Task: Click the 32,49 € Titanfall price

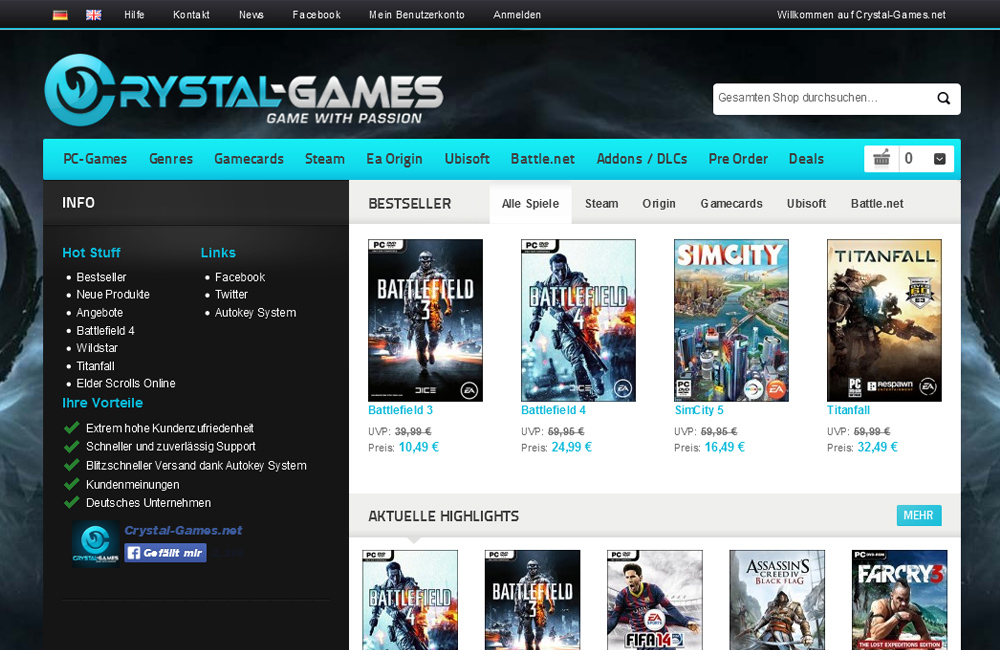Action: pyautogui.click(x=878, y=447)
